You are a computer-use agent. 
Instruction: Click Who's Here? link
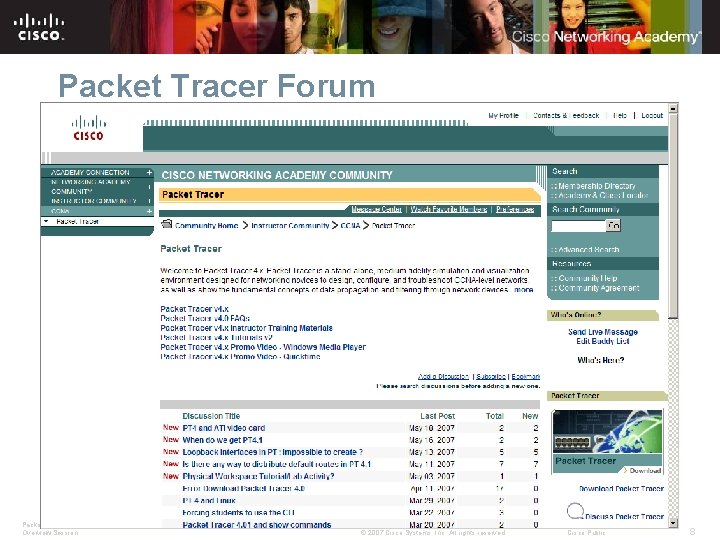[x=601, y=360]
